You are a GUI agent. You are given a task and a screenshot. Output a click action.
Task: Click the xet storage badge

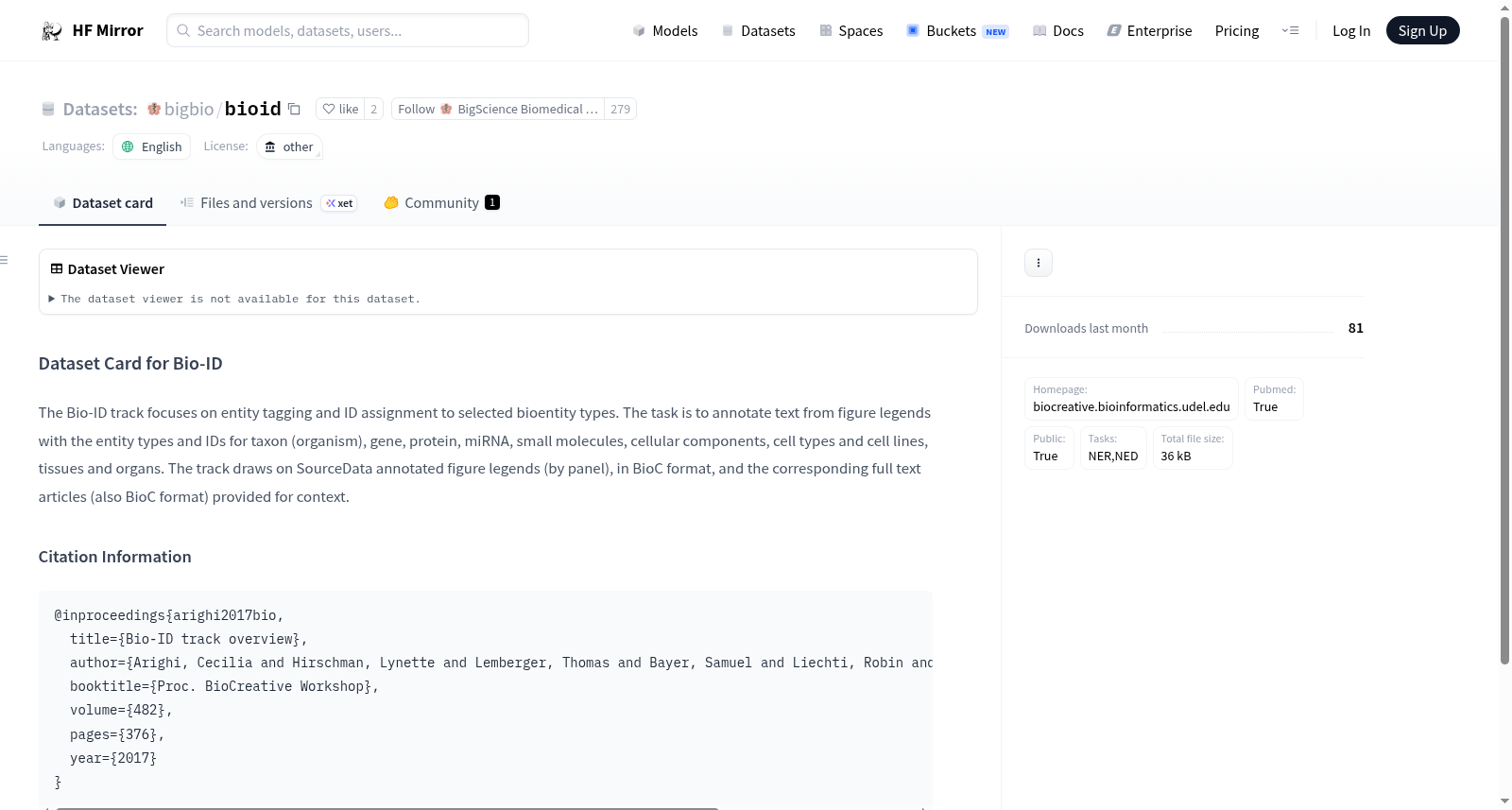click(339, 203)
